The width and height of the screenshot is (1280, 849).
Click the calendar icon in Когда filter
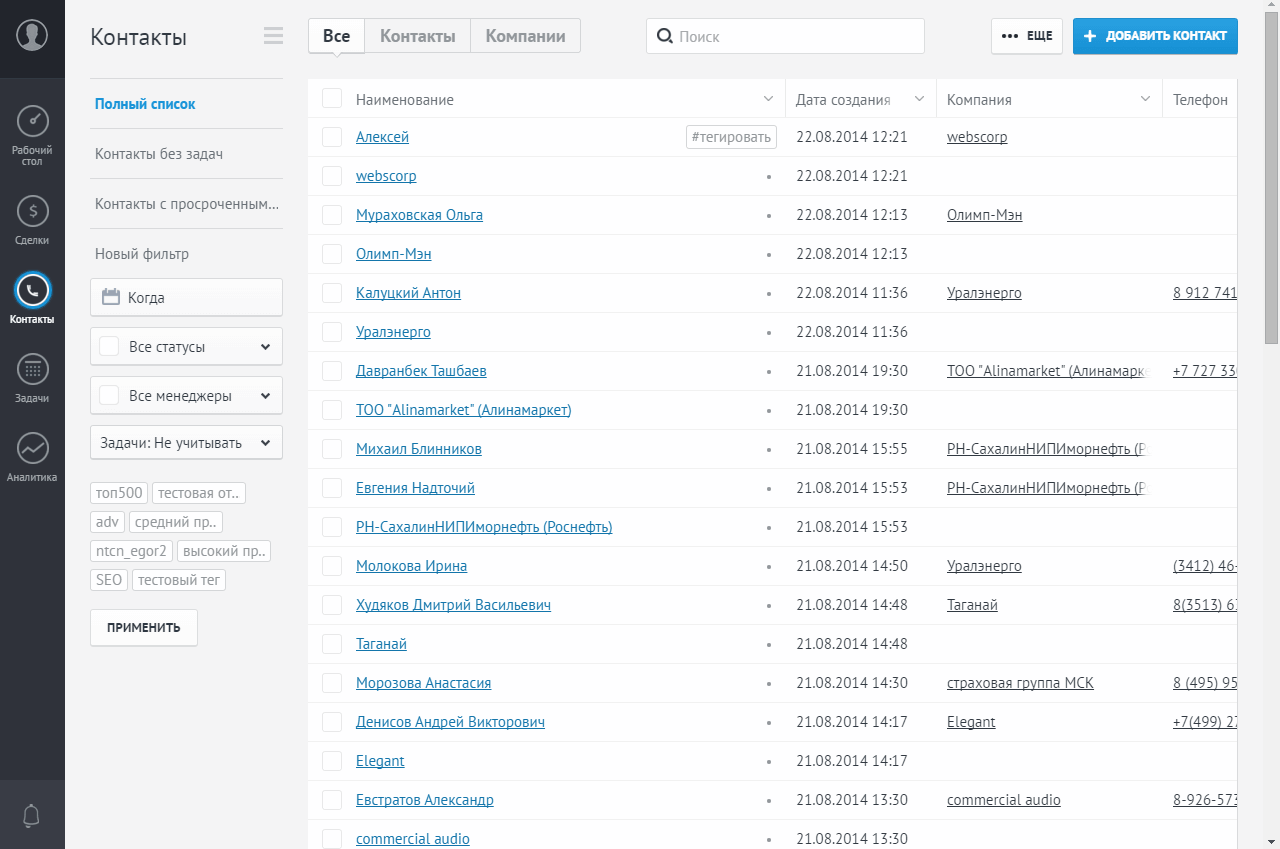pos(111,297)
